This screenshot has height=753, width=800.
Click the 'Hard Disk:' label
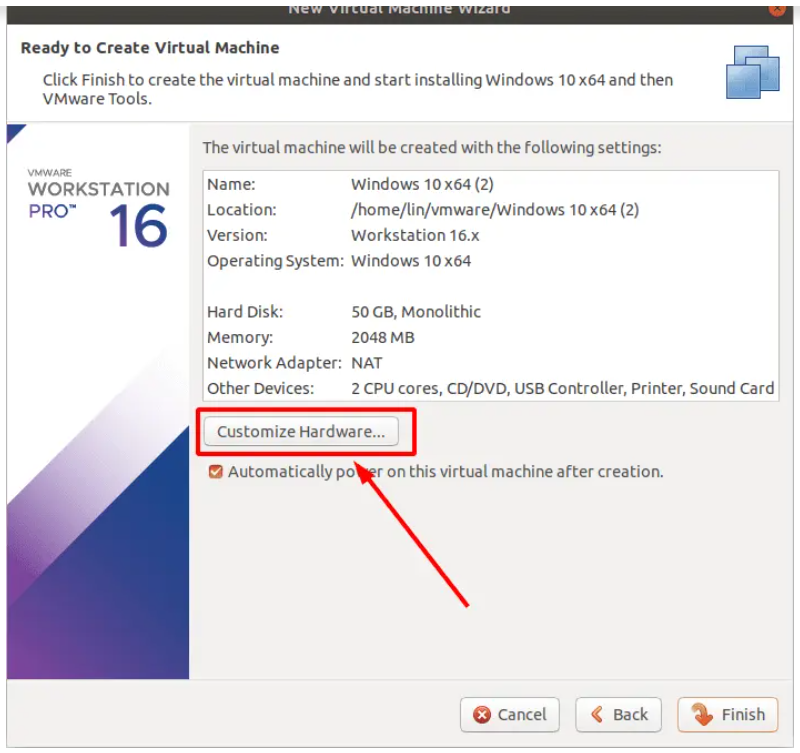[x=245, y=312]
